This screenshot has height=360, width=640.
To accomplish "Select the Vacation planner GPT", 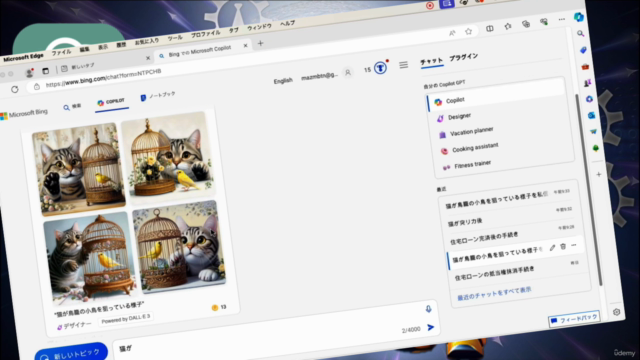I will [x=471, y=132].
